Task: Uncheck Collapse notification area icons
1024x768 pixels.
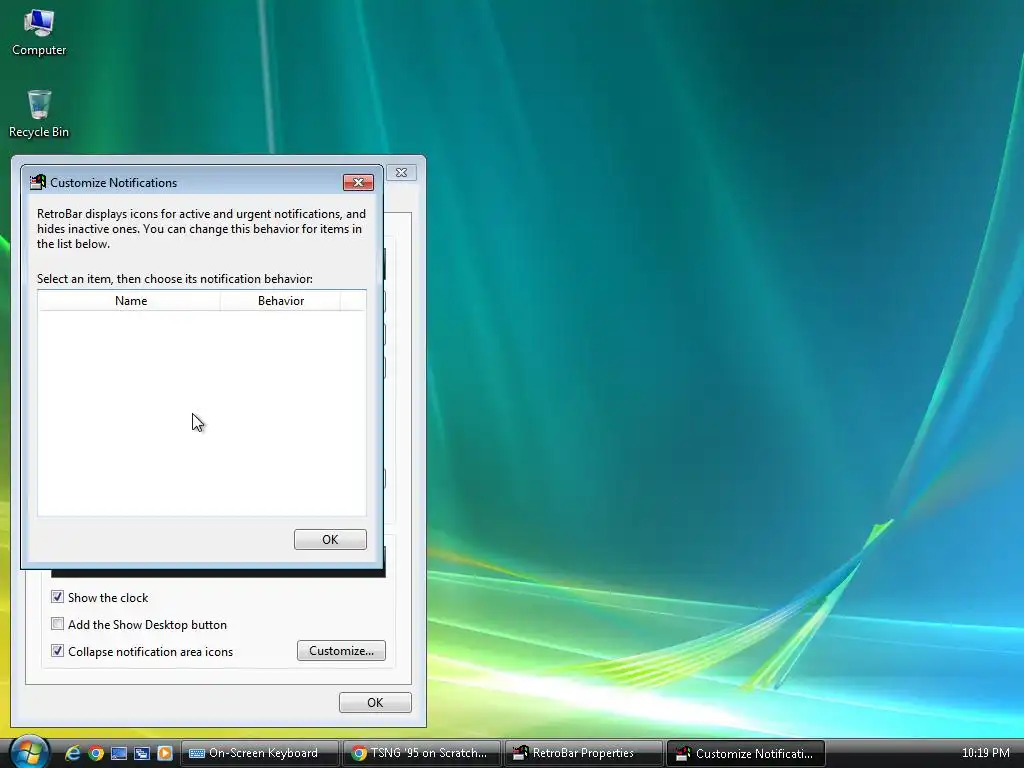Action: click(57, 650)
